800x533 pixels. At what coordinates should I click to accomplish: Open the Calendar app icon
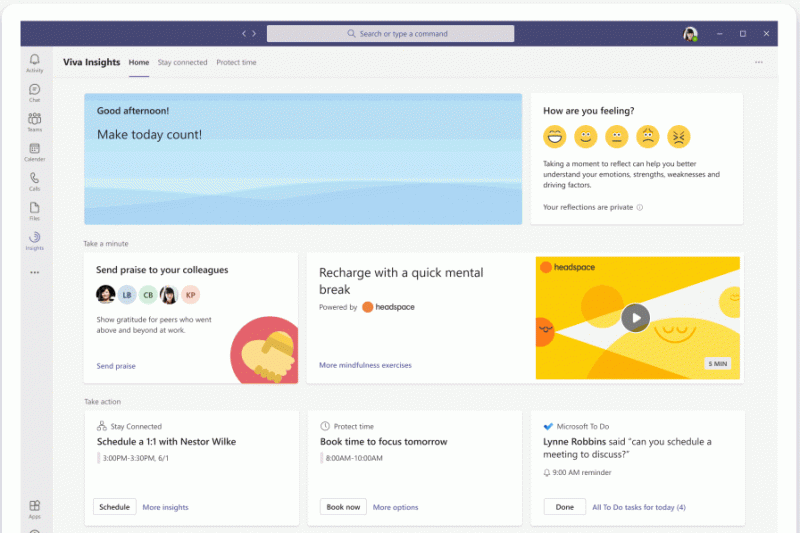pos(35,151)
